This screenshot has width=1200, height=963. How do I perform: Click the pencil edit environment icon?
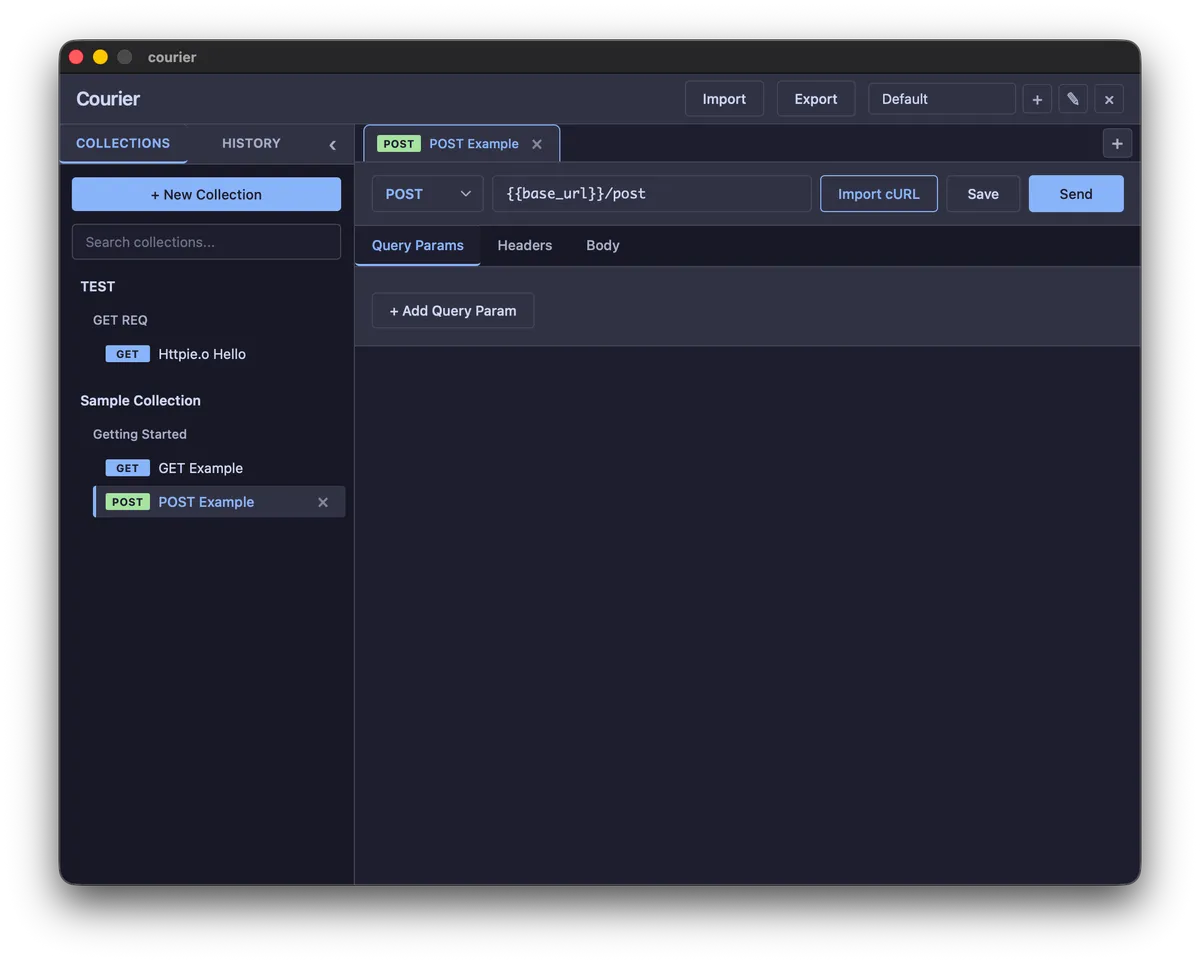click(x=1073, y=99)
